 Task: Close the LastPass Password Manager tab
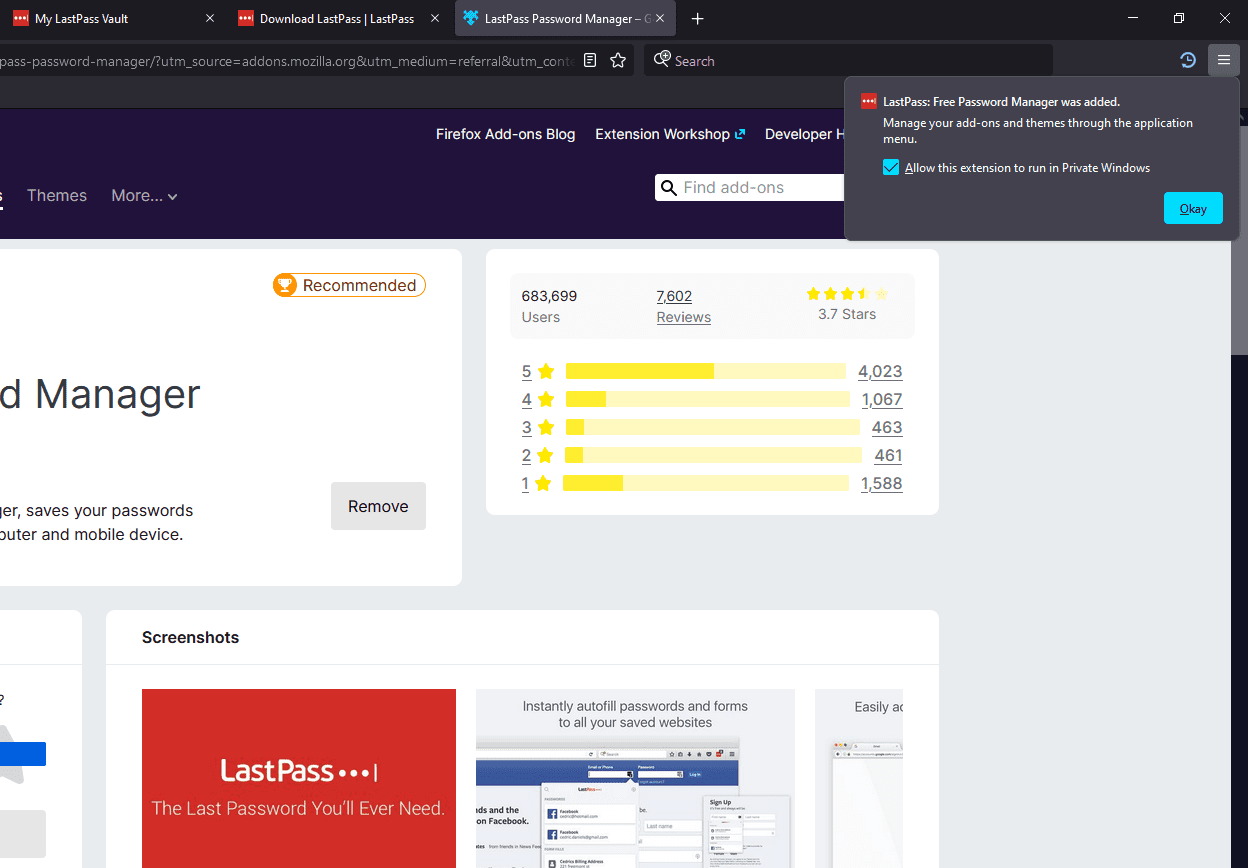click(x=660, y=19)
